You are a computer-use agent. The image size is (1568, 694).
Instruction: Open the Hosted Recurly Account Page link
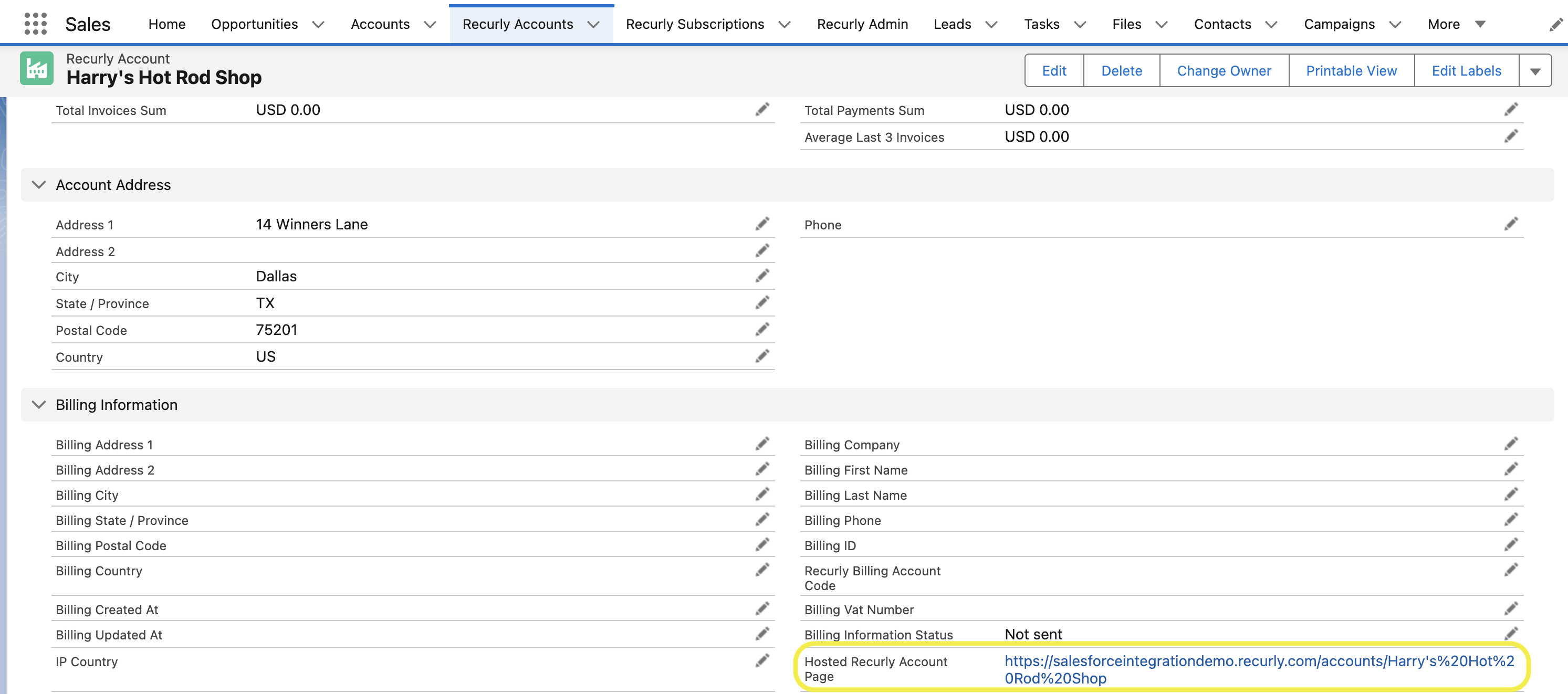click(1259, 669)
